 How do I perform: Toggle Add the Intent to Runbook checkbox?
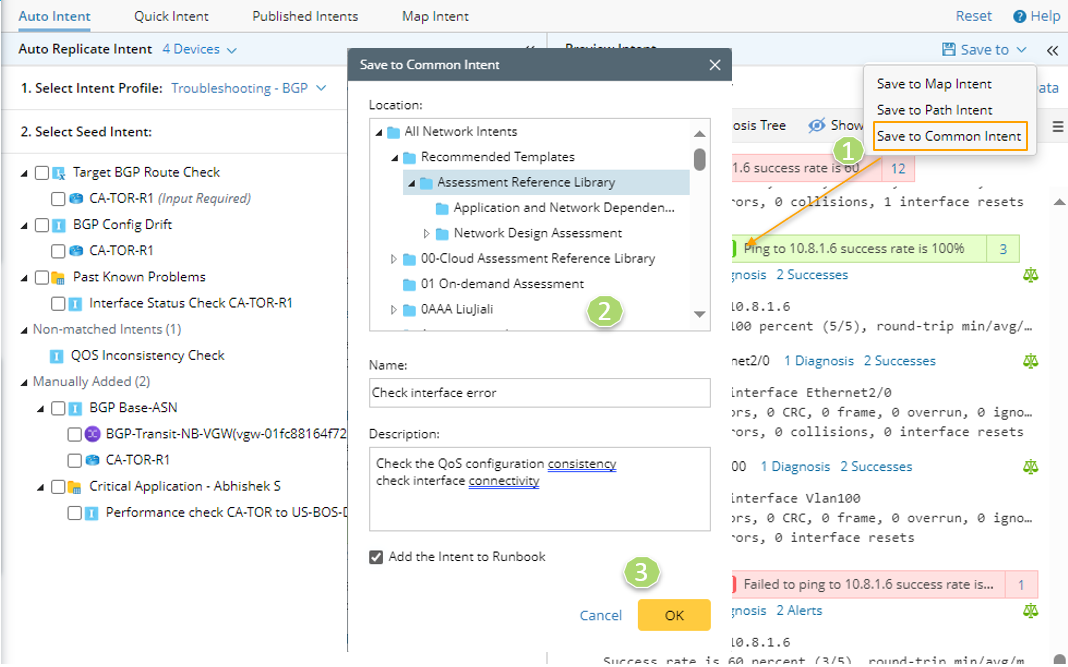pos(376,557)
